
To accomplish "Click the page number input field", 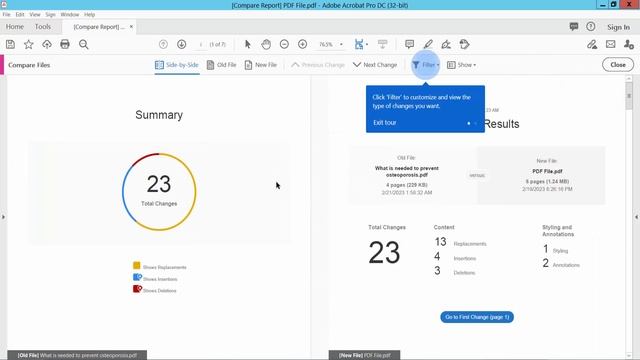I will tap(200, 44).
